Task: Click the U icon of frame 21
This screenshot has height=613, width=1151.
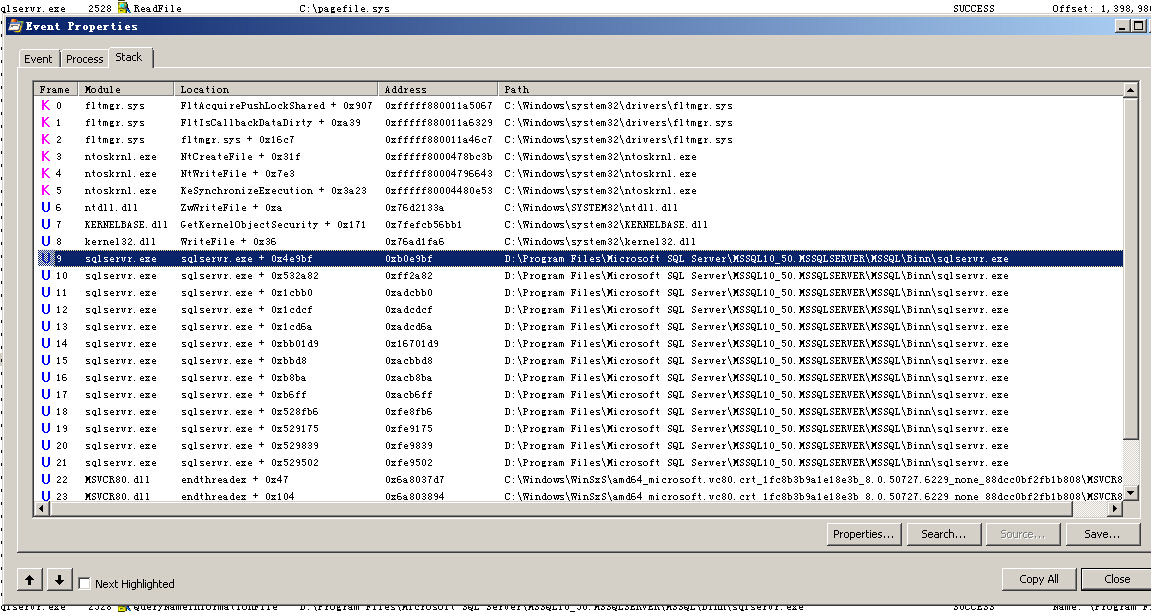Action: point(46,463)
